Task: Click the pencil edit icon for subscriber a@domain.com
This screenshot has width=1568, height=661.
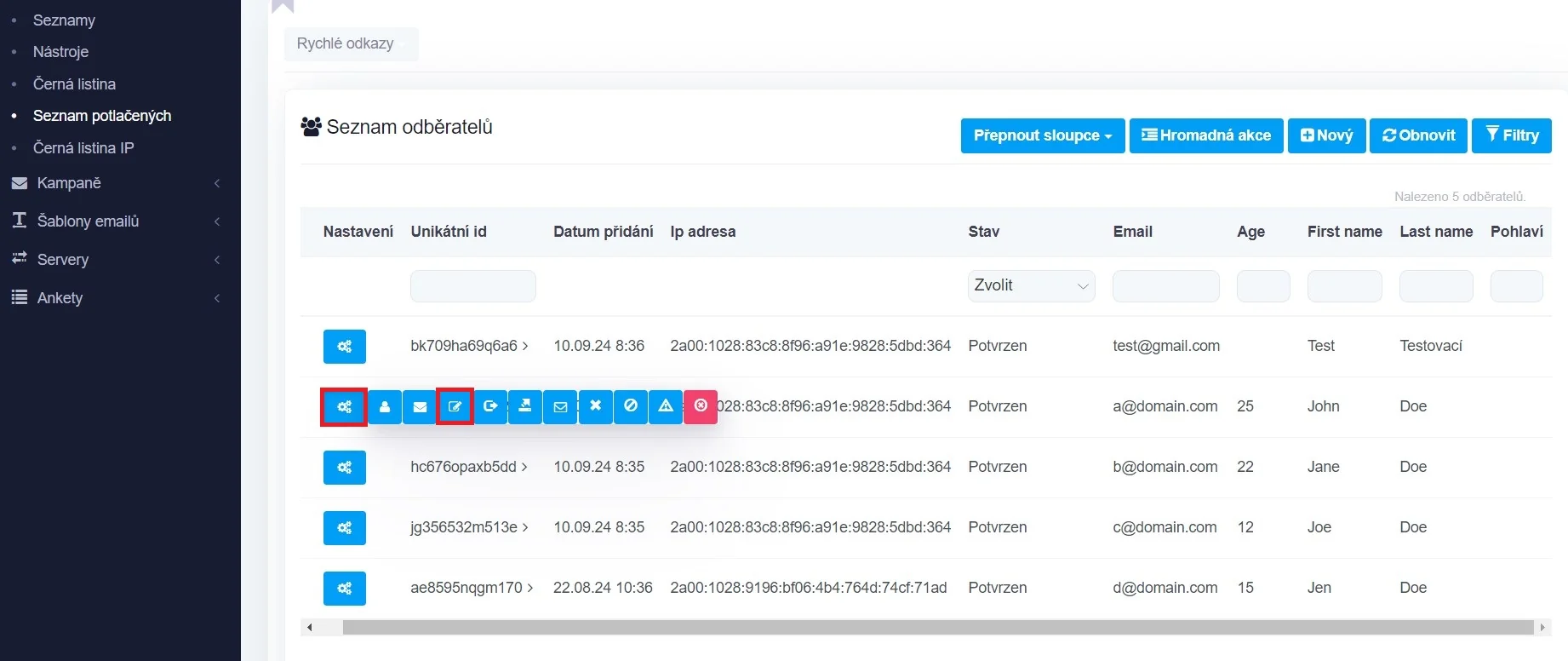Action: pyautogui.click(x=455, y=407)
